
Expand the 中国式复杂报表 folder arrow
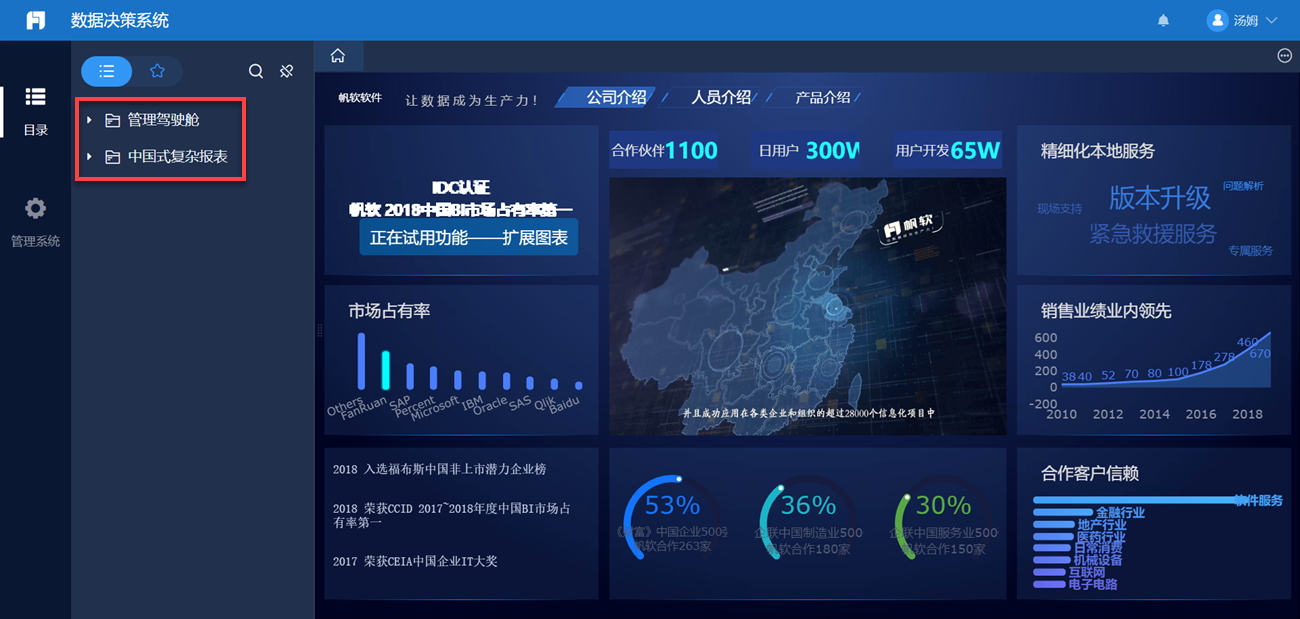point(89,157)
